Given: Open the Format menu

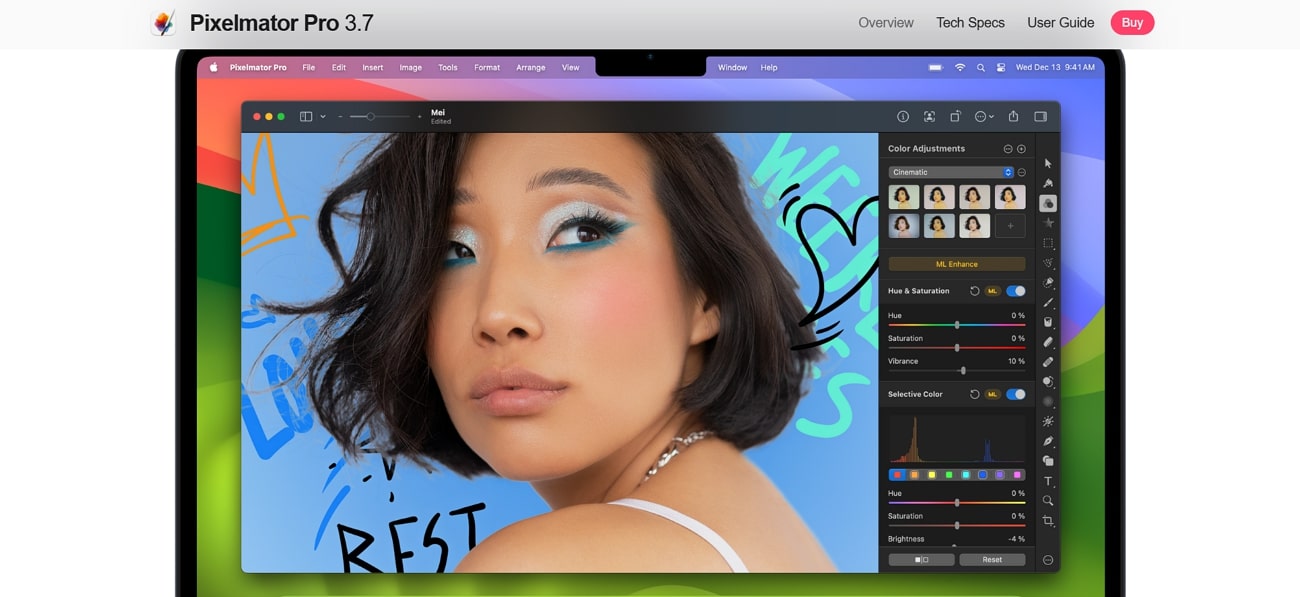Looking at the screenshot, I should (487, 68).
